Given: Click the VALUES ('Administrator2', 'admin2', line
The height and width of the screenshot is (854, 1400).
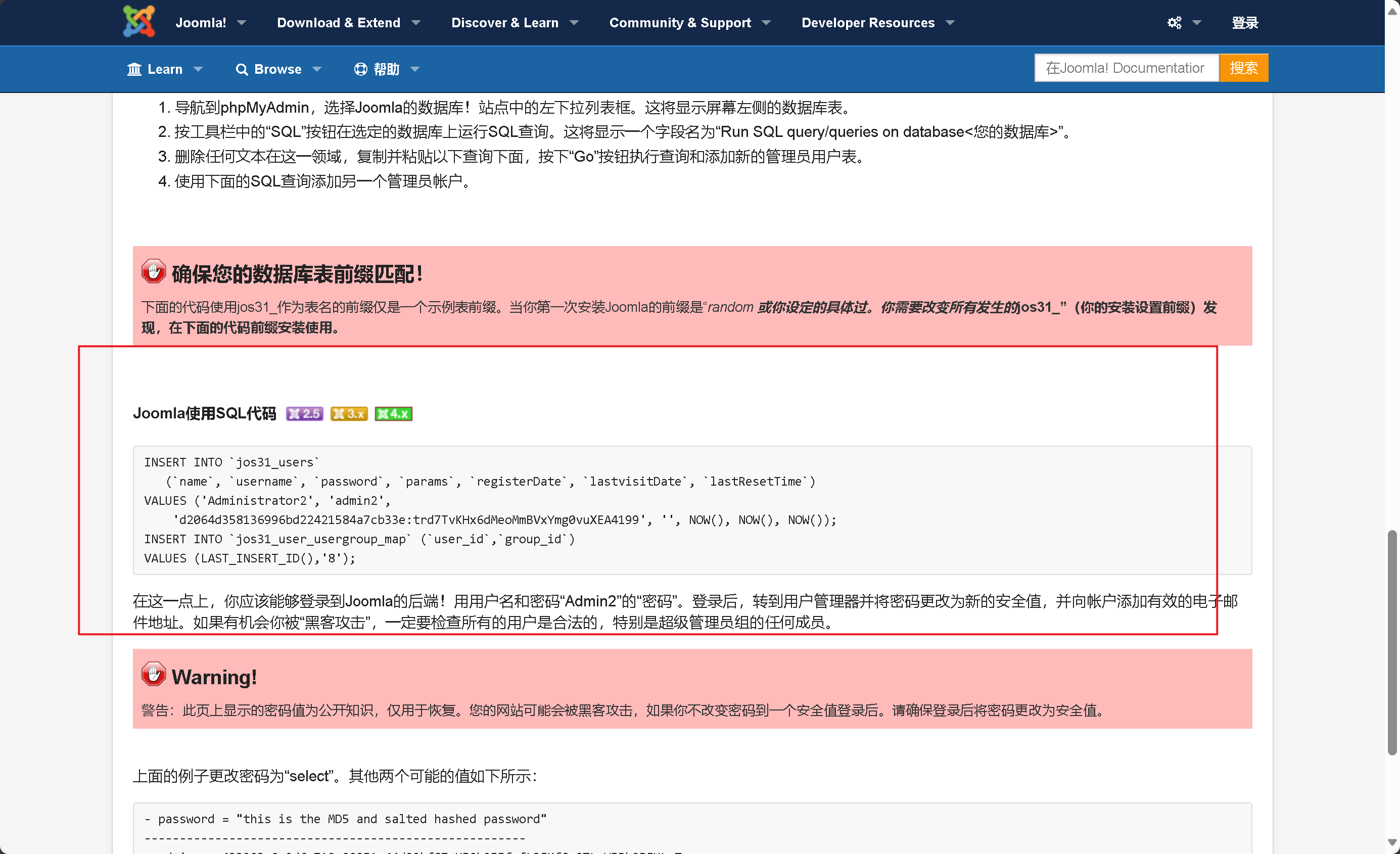Looking at the screenshot, I should 267,501.
